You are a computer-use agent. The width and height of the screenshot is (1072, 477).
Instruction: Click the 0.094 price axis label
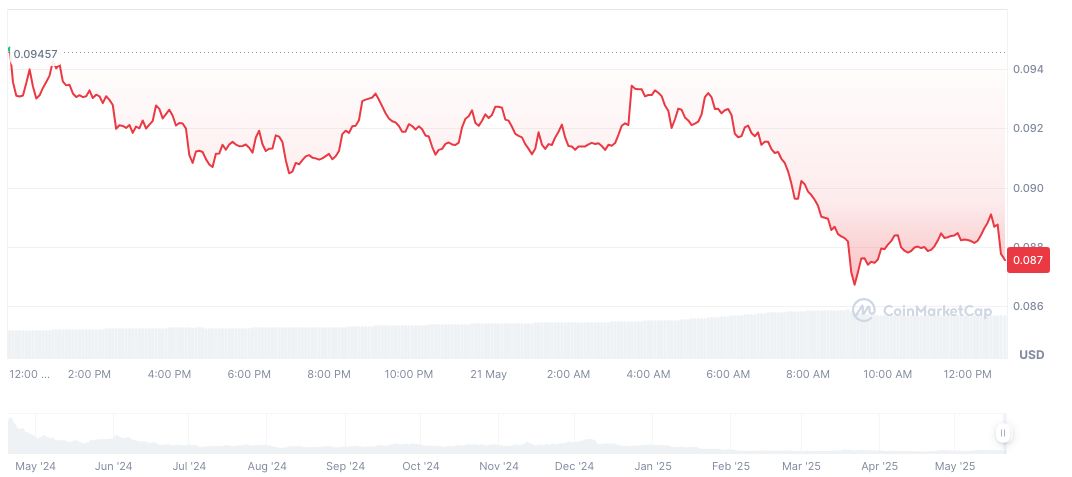[x=1030, y=69]
